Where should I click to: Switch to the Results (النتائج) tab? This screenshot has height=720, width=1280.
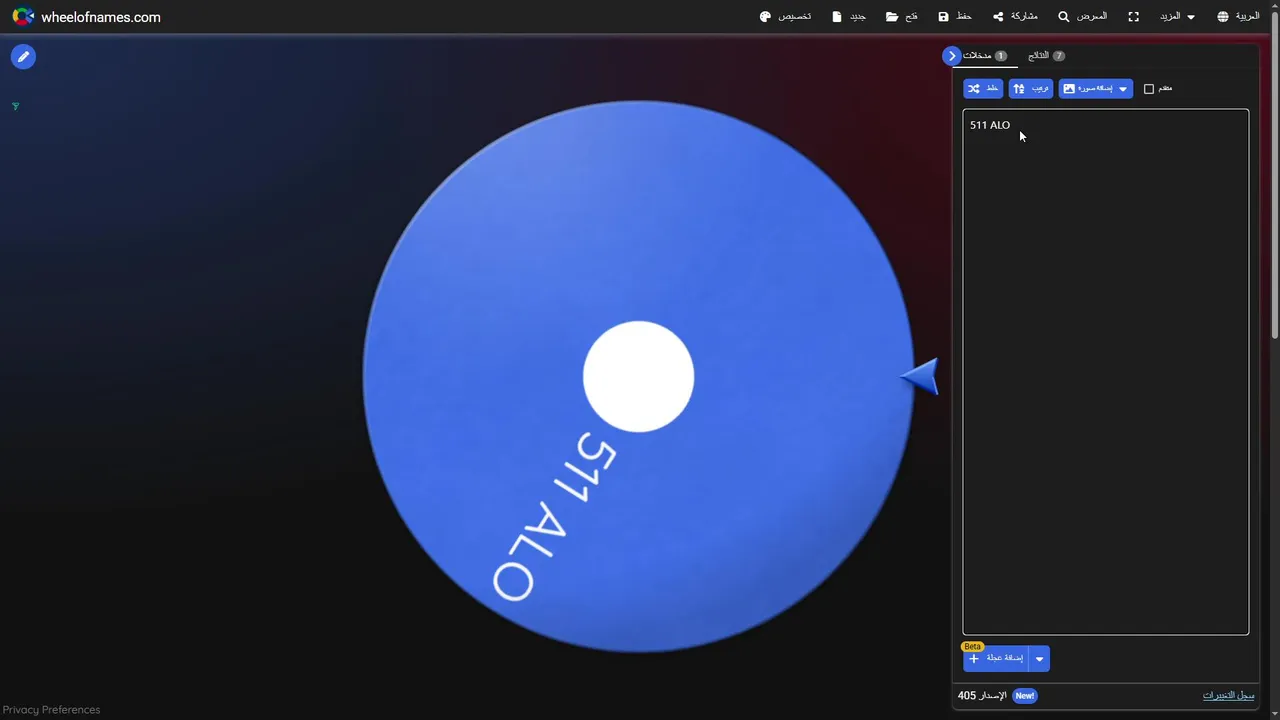[x=1046, y=56]
